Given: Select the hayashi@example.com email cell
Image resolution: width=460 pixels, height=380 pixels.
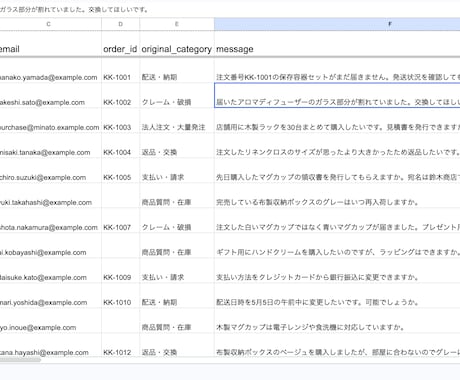Looking at the screenshot, I should [51, 345].
